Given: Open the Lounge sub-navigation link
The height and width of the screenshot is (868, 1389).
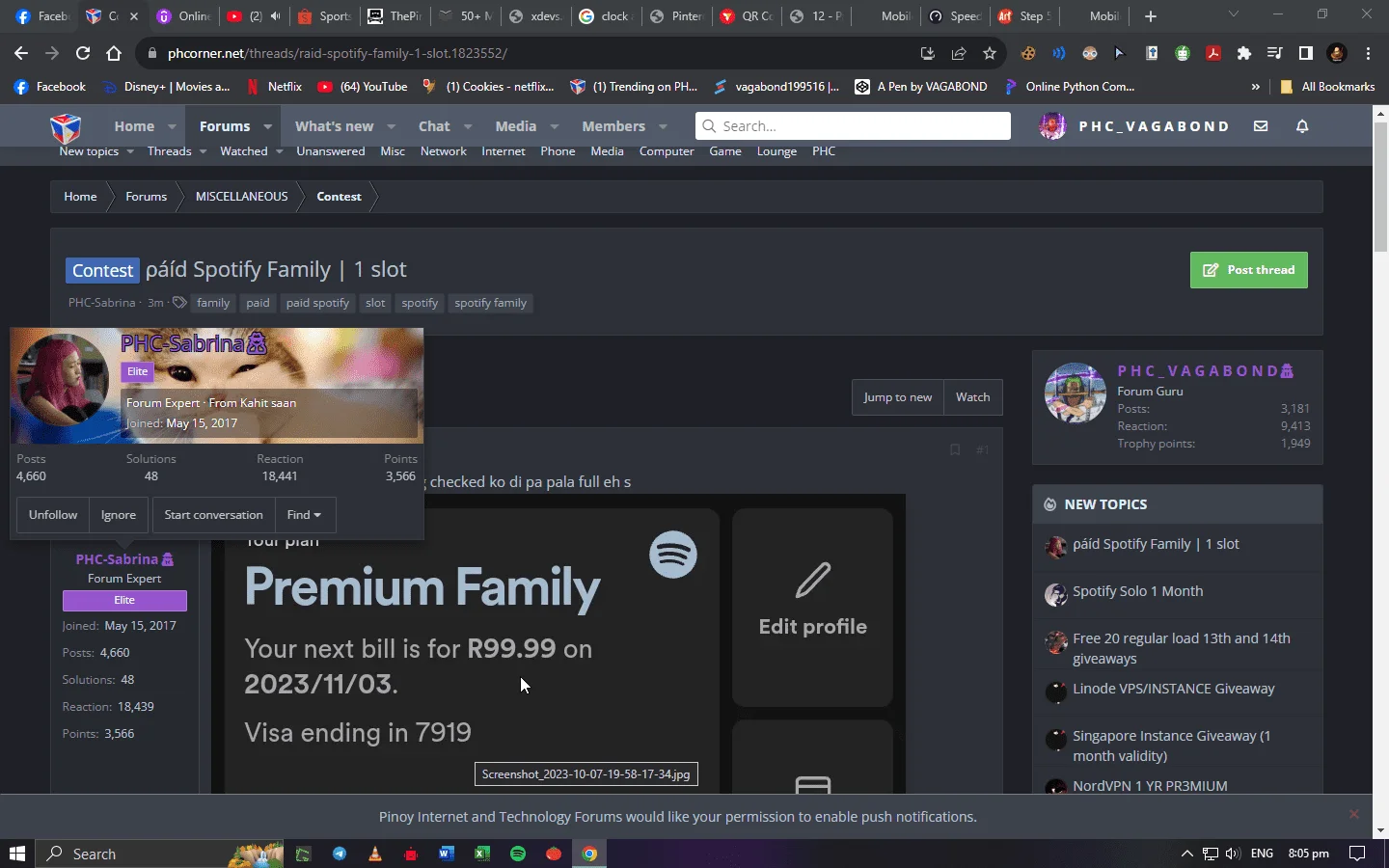Looking at the screenshot, I should pyautogui.click(x=776, y=151).
